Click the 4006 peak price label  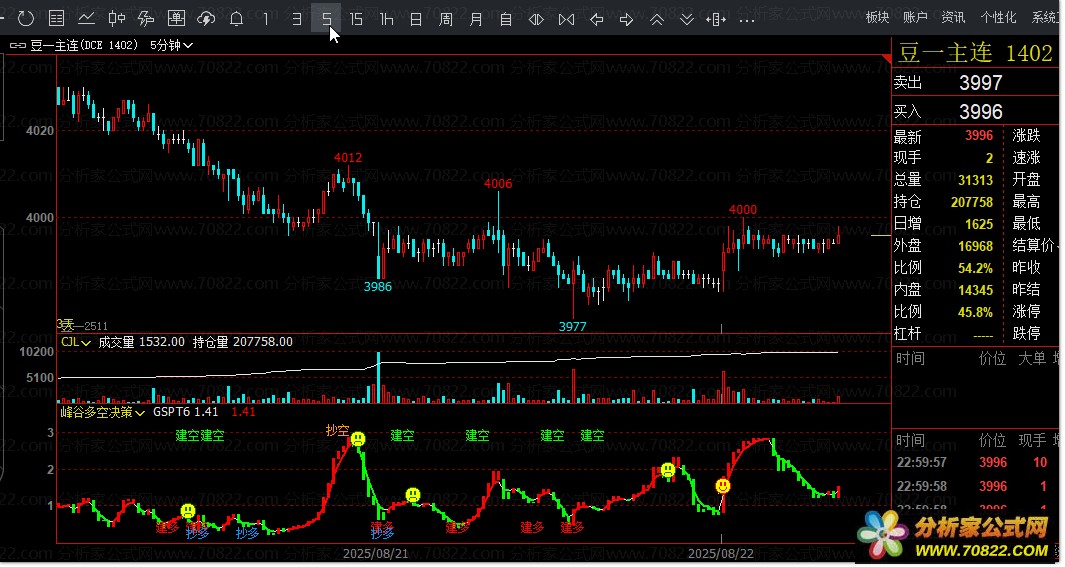(498, 183)
